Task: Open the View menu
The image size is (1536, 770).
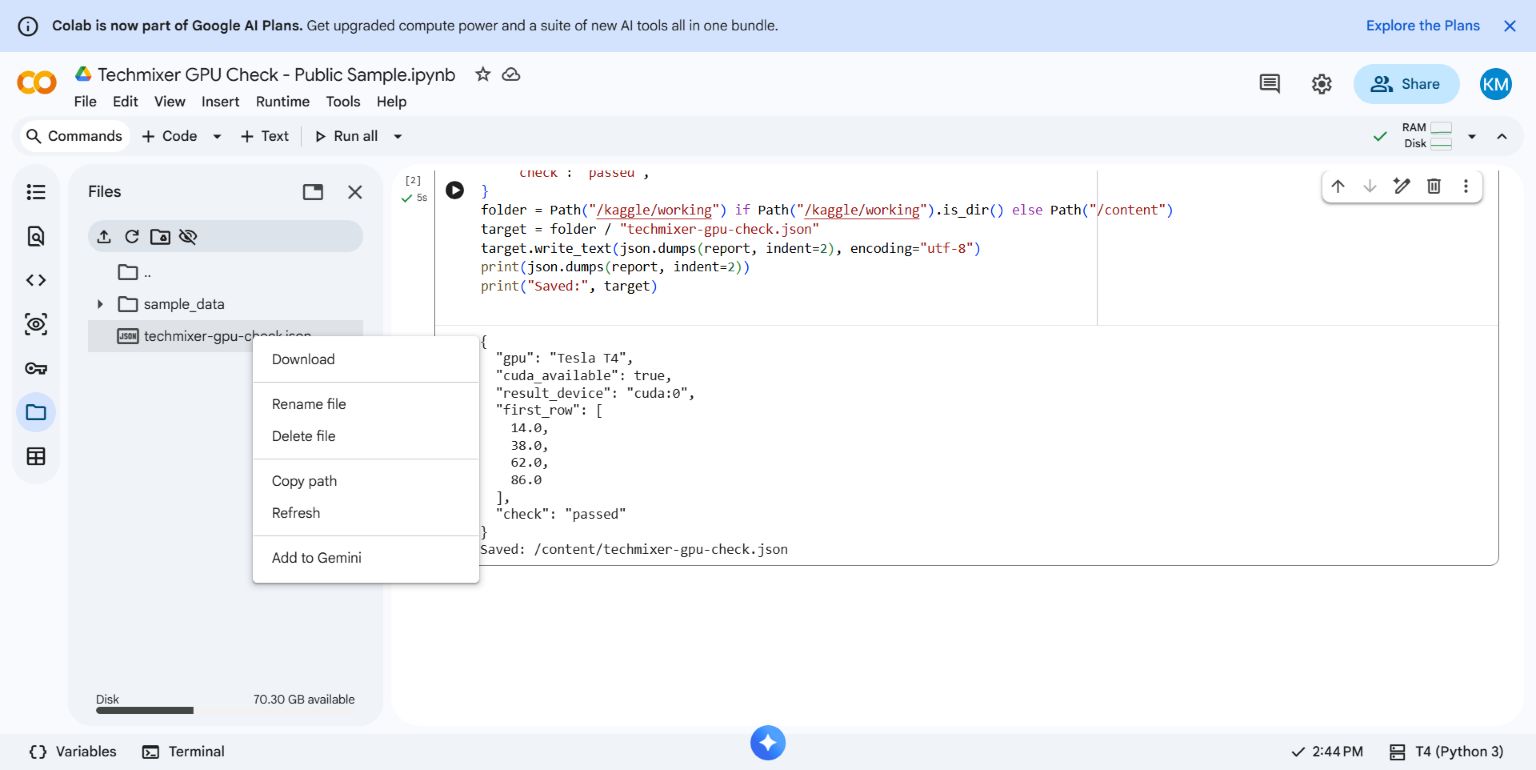Action: coord(170,101)
